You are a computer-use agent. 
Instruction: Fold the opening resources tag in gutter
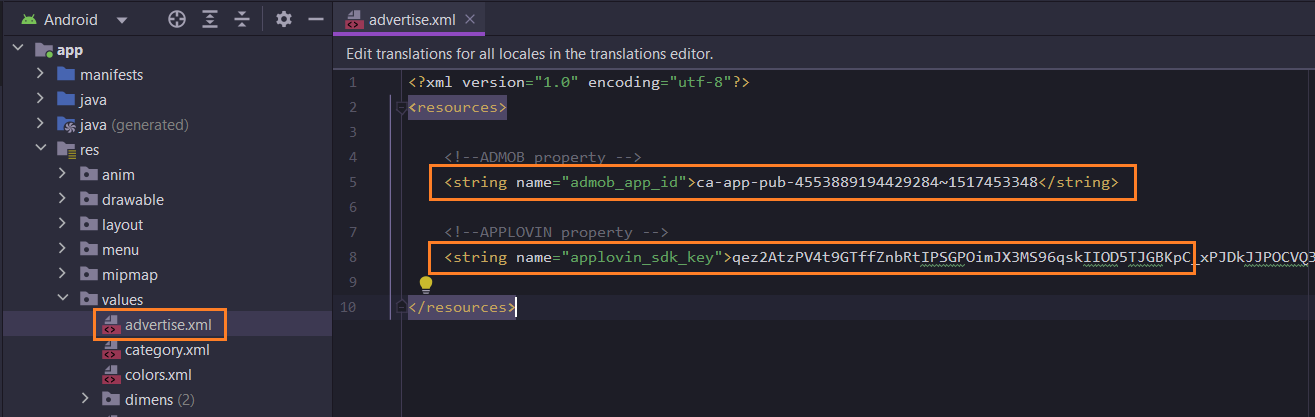tap(401, 107)
